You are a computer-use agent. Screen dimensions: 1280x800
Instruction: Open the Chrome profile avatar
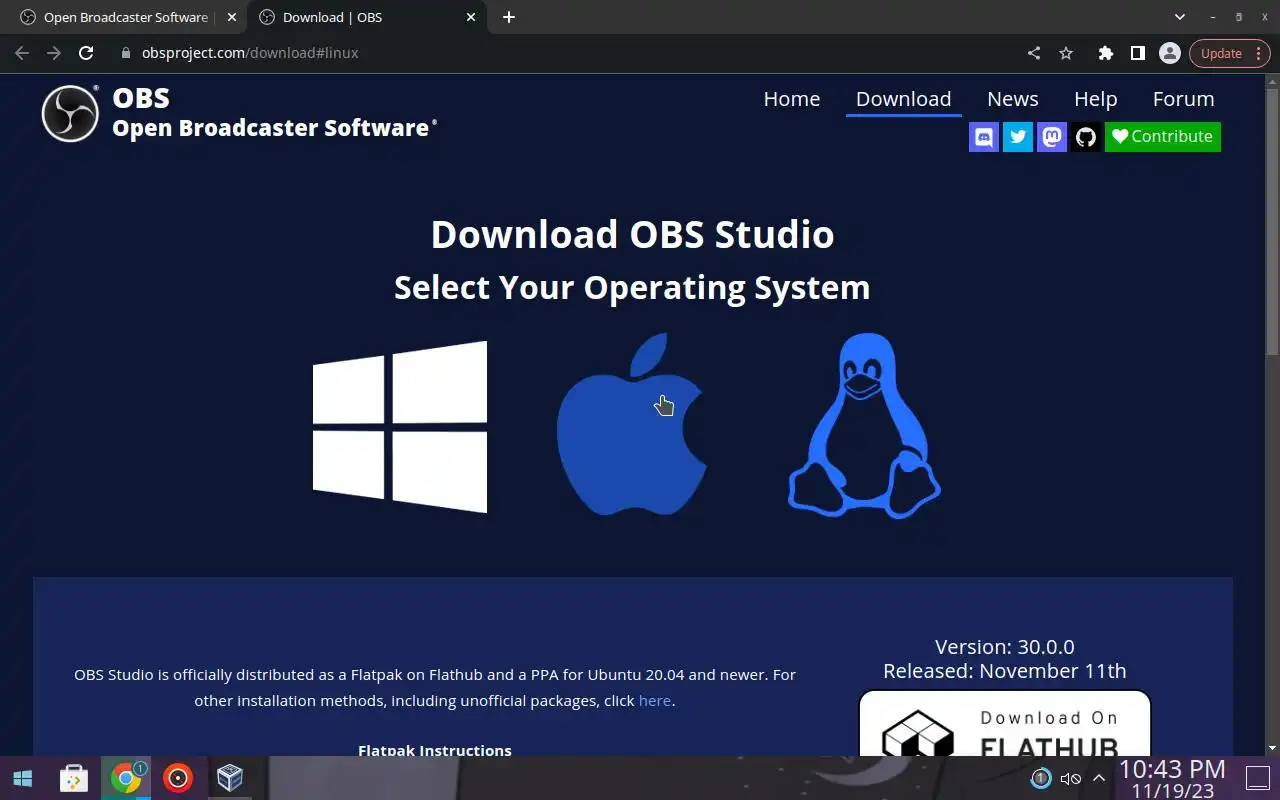pos(1170,53)
